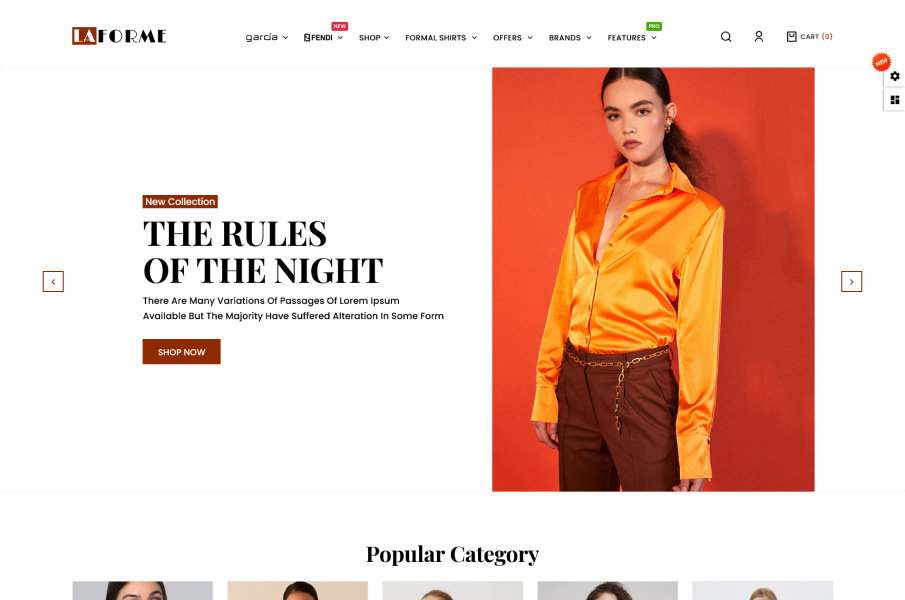The height and width of the screenshot is (600, 905).
Task: Open the user account icon
Action: point(759,37)
